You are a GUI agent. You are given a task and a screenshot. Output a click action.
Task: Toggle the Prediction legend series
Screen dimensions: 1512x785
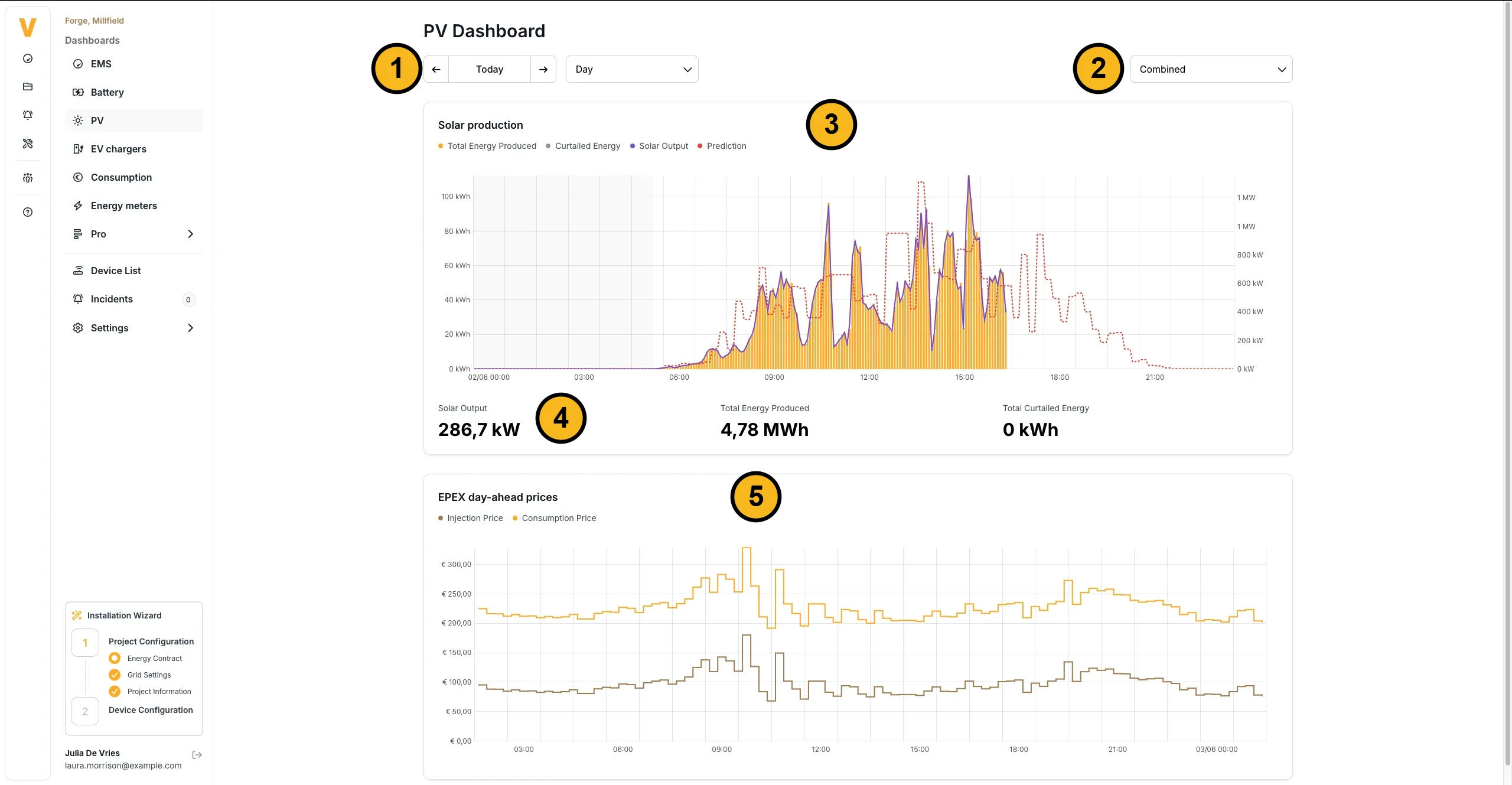(722, 146)
